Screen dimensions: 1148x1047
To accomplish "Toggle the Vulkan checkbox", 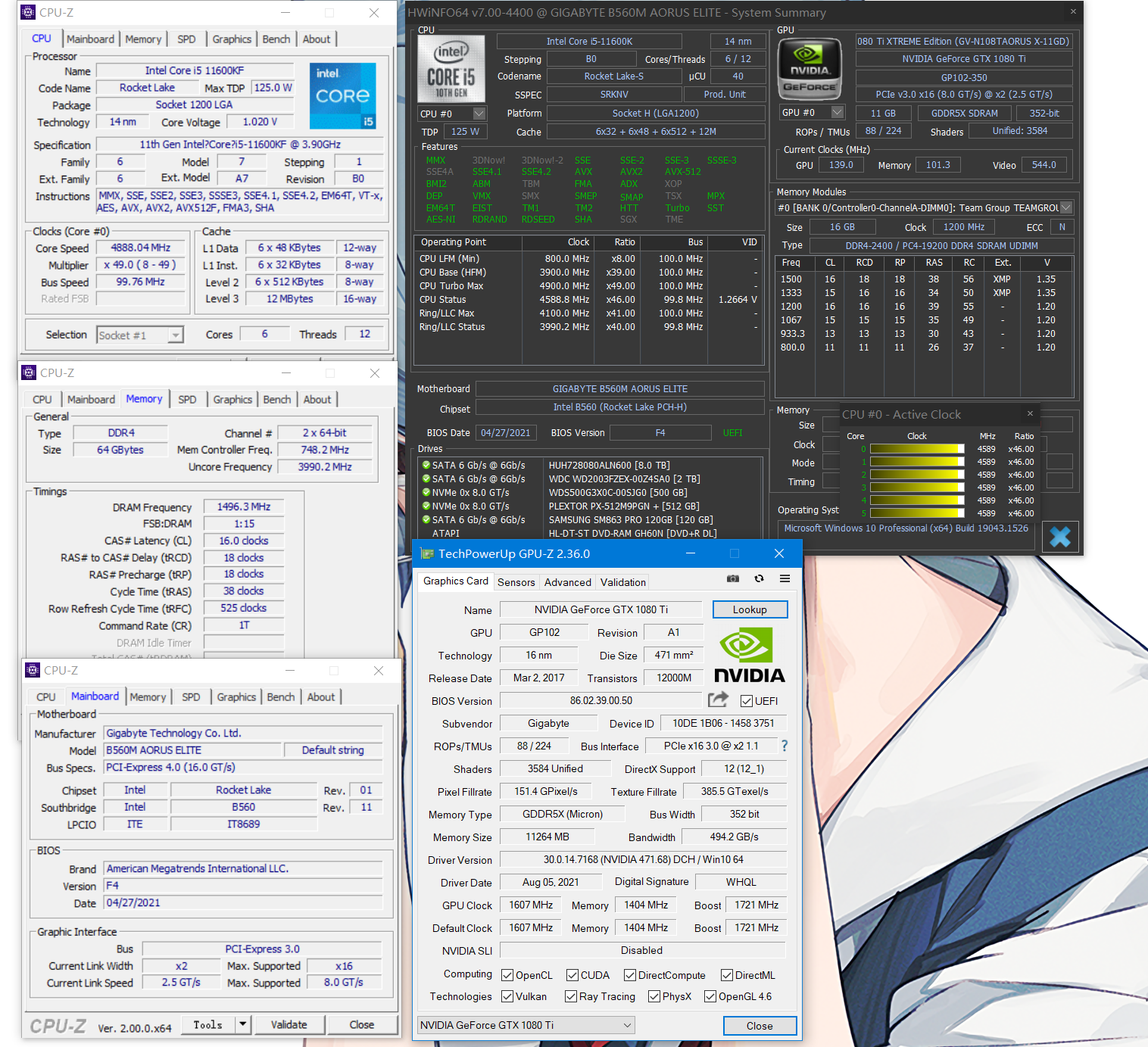I will tap(507, 996).
